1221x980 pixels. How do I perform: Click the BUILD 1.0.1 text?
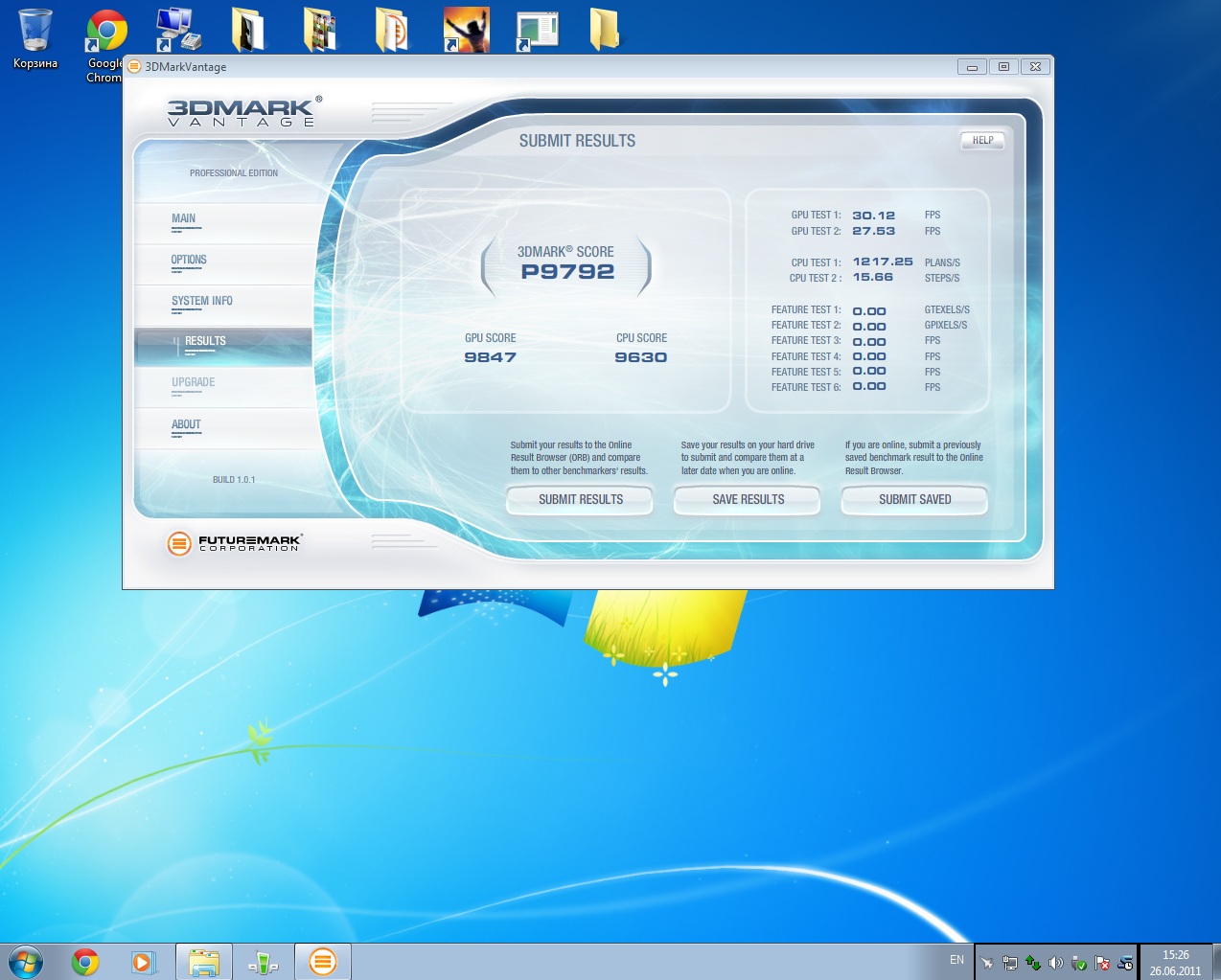click(x=234, y=480)
